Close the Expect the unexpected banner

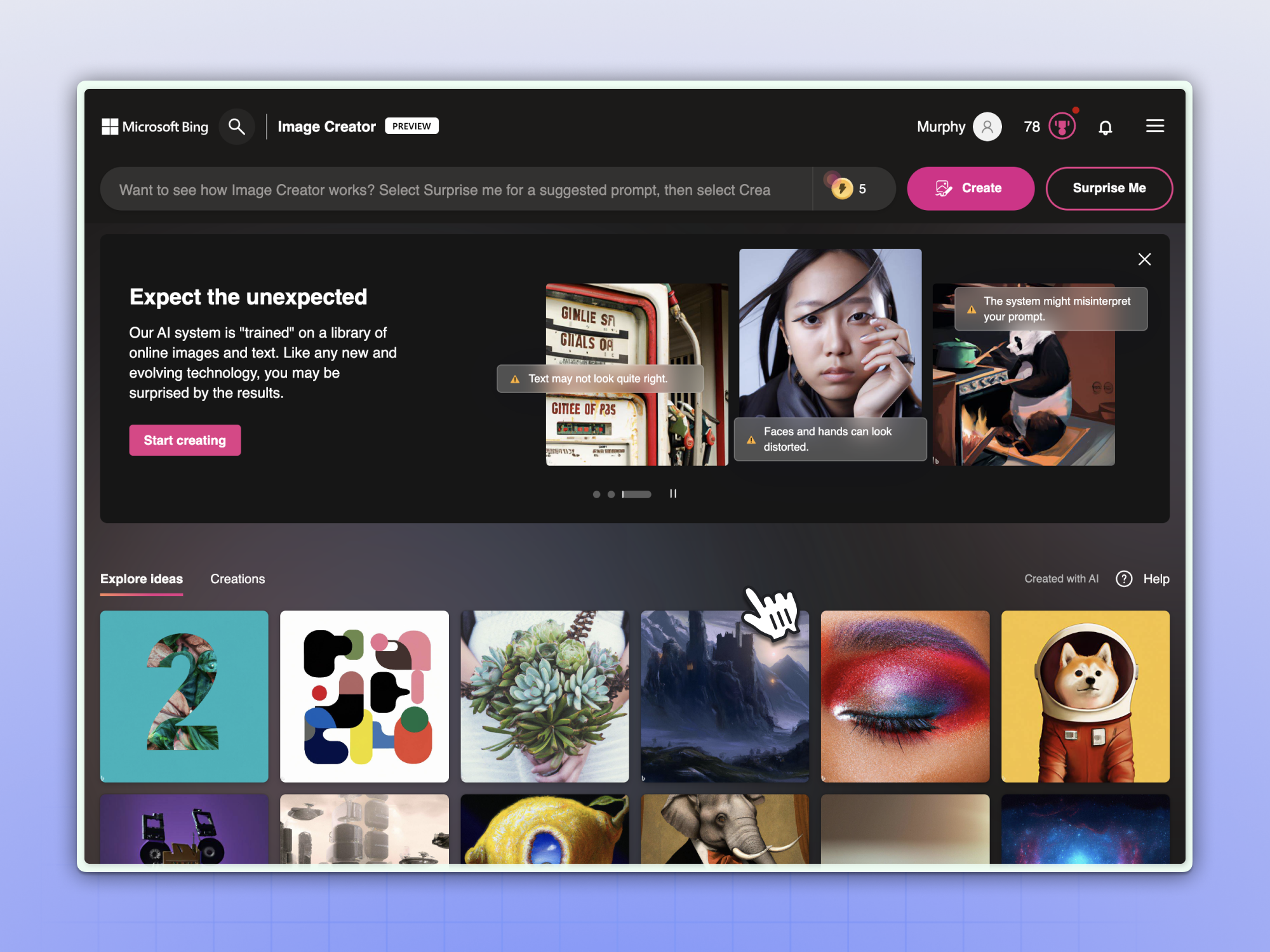click(1144, 259)
